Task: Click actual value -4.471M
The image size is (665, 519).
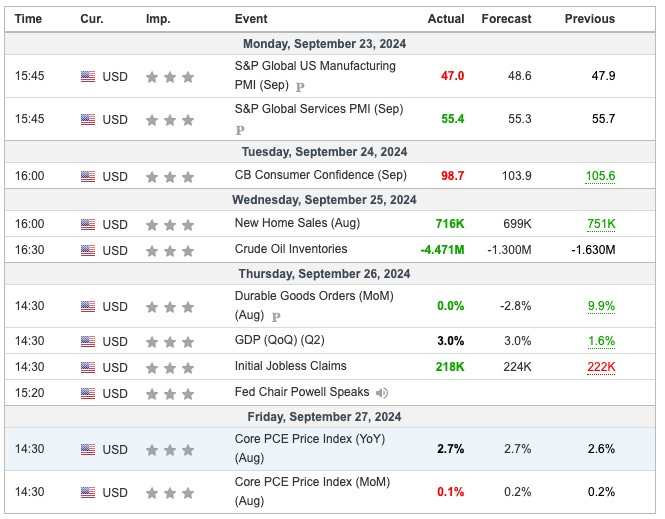Action: [x=442, y=250]
